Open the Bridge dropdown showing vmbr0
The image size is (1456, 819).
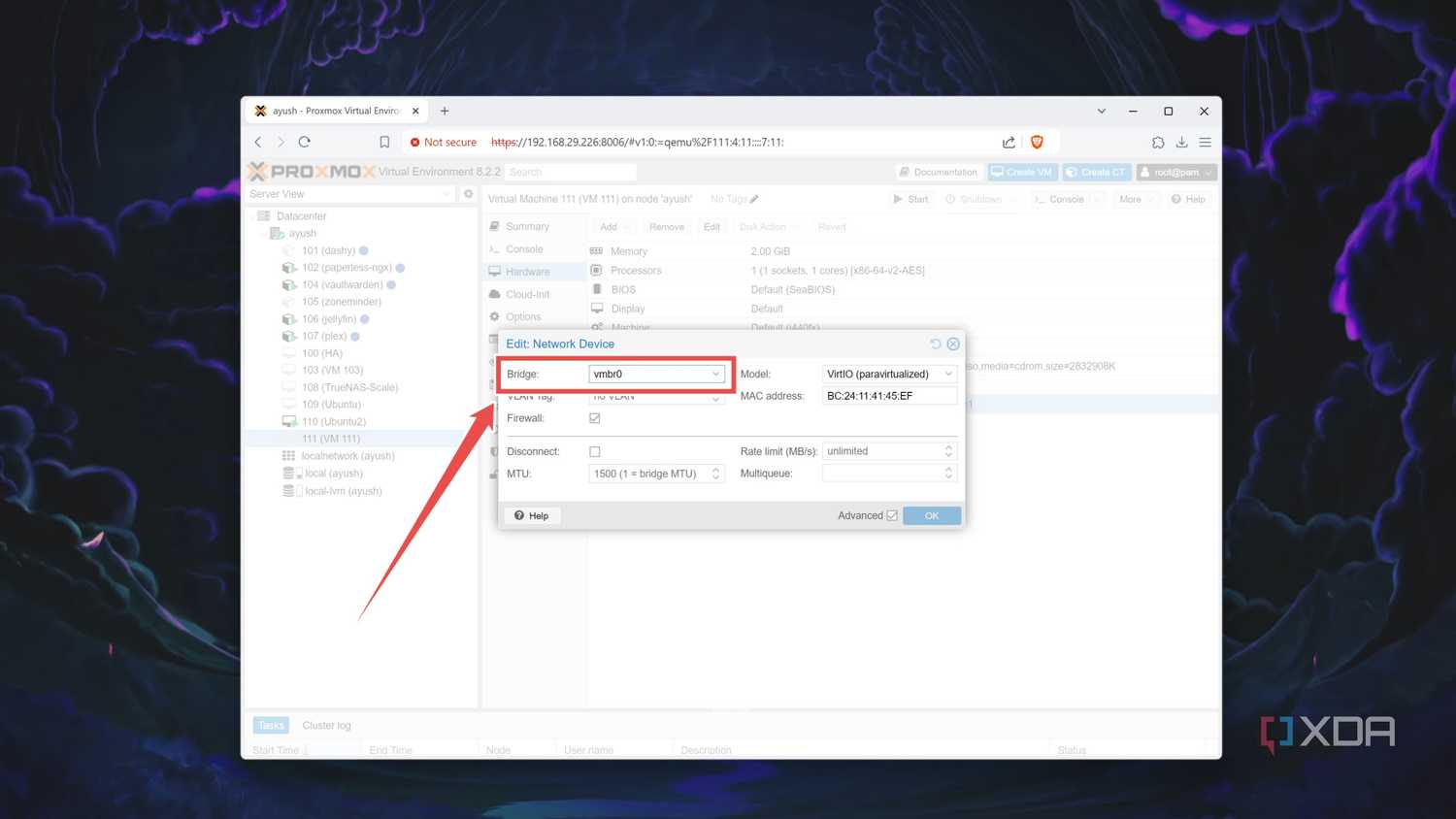click(656, 374)
